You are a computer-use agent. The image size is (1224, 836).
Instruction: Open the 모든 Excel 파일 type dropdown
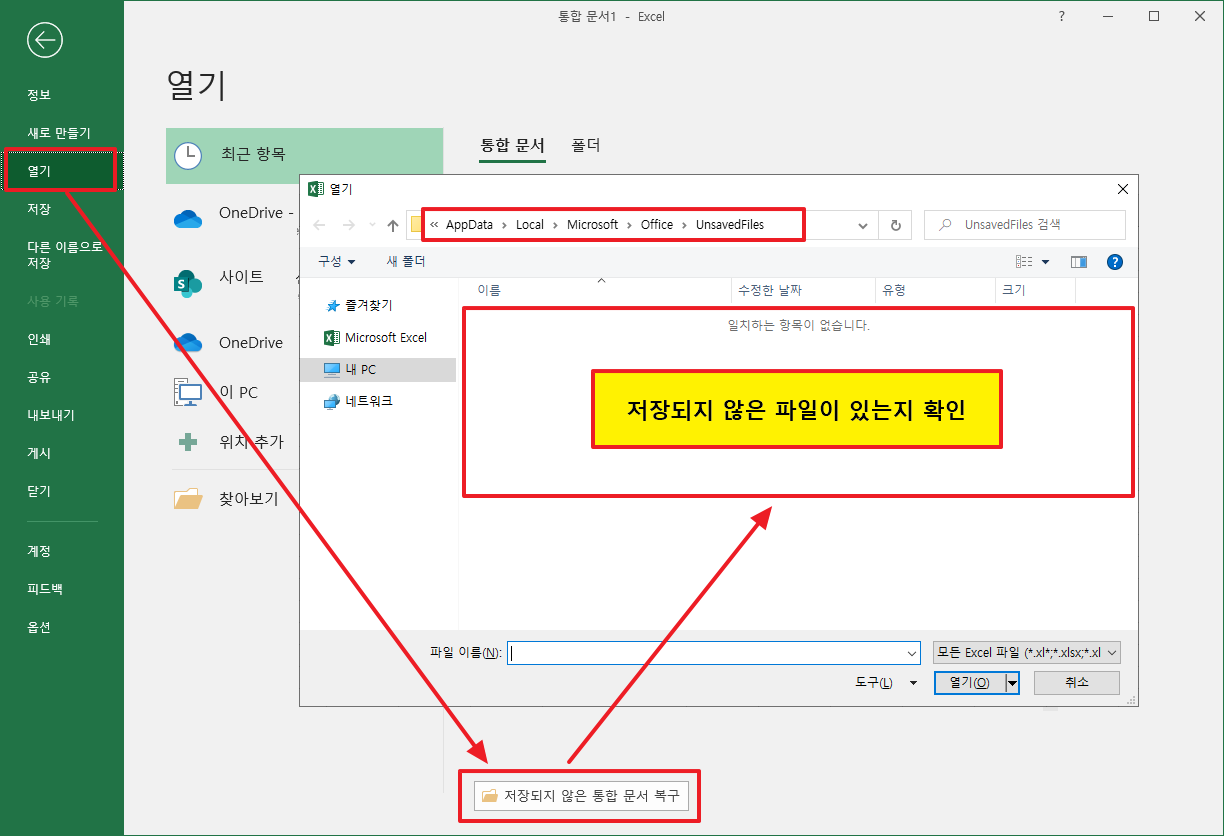coord(1026,652)
